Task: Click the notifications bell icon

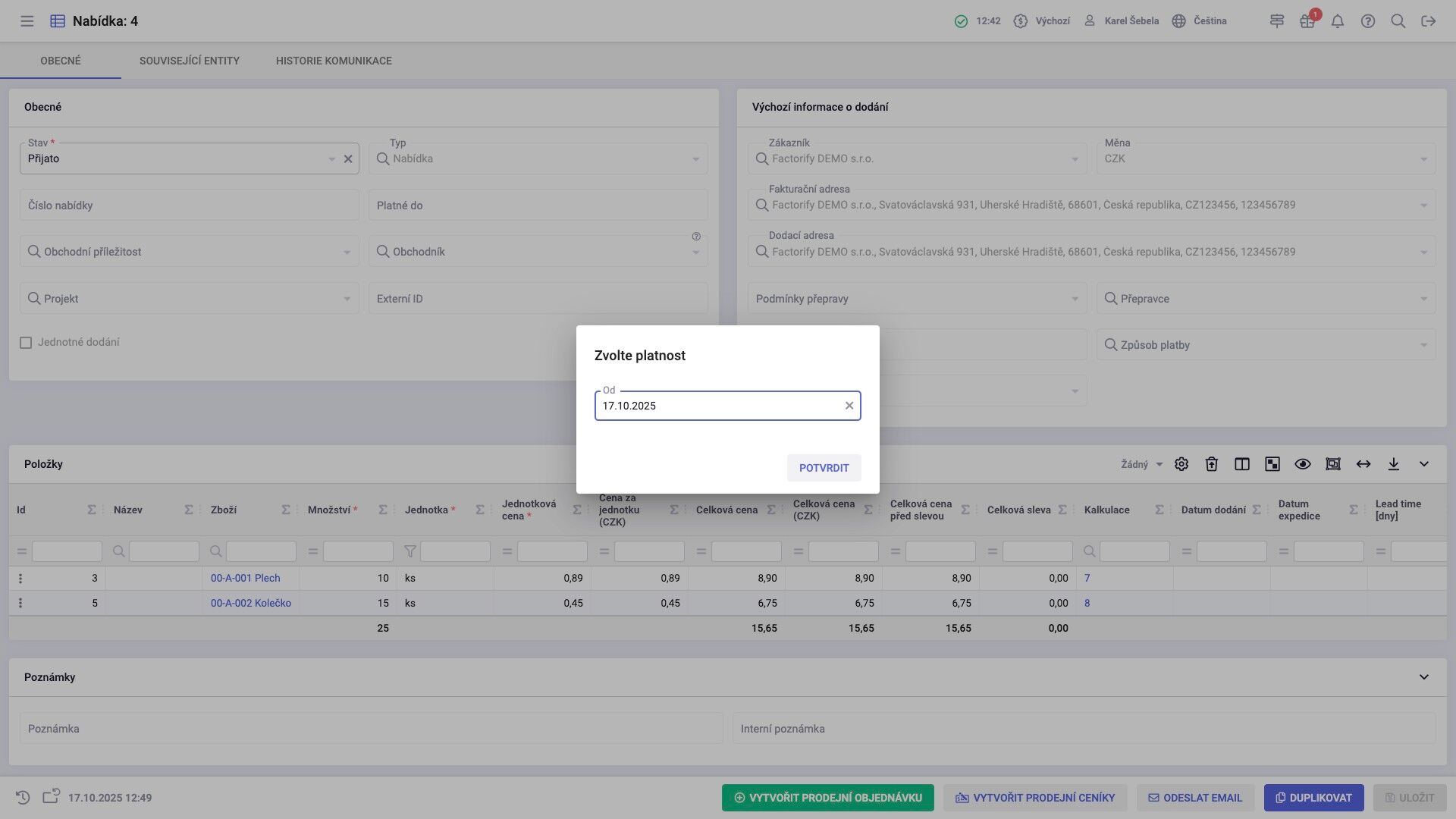Action: [1338, 21]
